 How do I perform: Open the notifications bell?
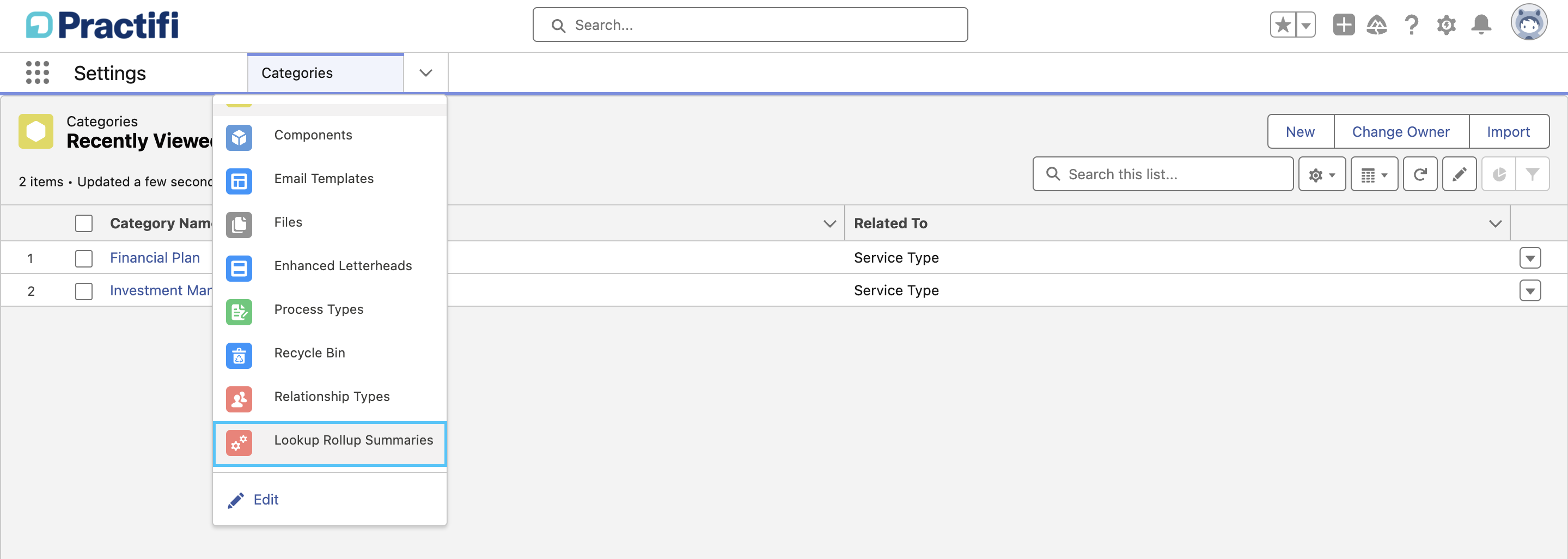coord(1481,25)
